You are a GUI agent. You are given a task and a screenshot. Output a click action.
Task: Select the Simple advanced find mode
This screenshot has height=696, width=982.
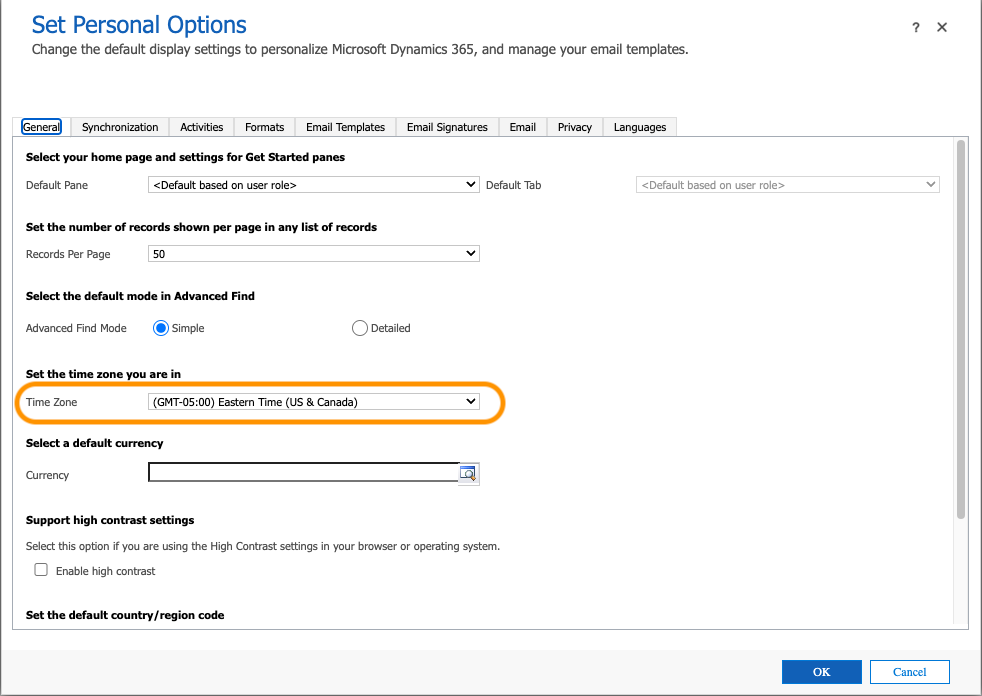(161, 328)
